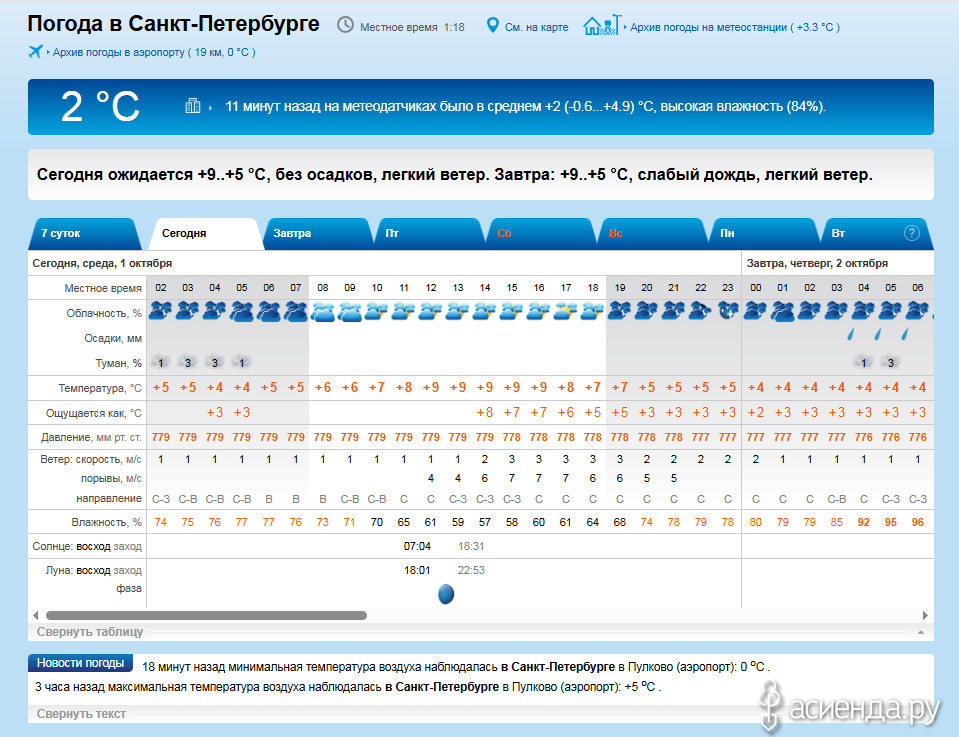Open the Сб (Saturday) tab
The width and height of the screenshot is (959, 737).
pos(504,234)
